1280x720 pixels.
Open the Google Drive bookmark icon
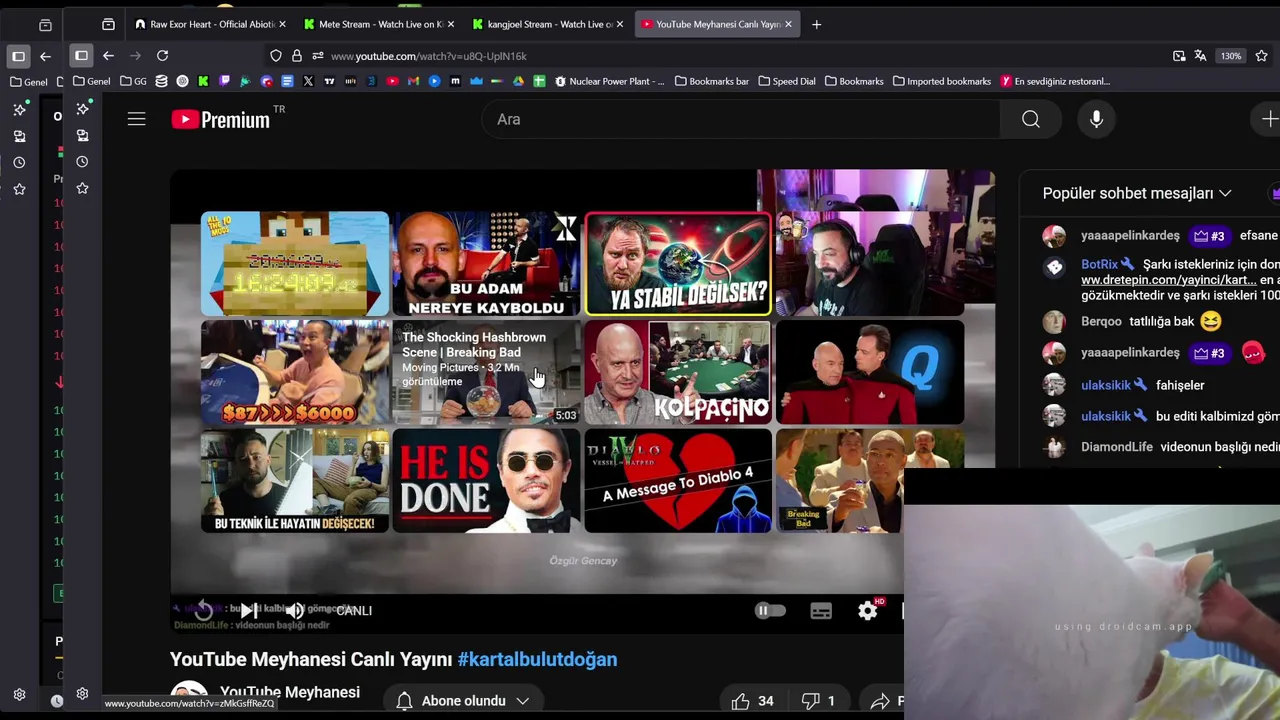pos(518,81)
